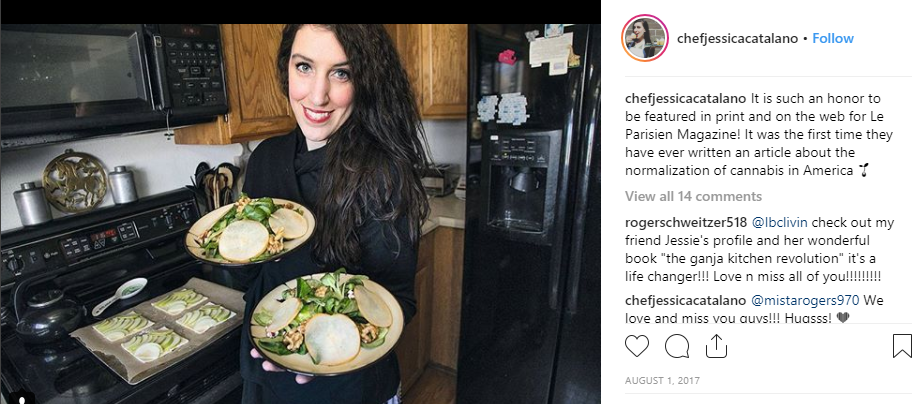917x404 pixels.
Task: Open the comment speech bubble icon
Action: pos(677,346)
